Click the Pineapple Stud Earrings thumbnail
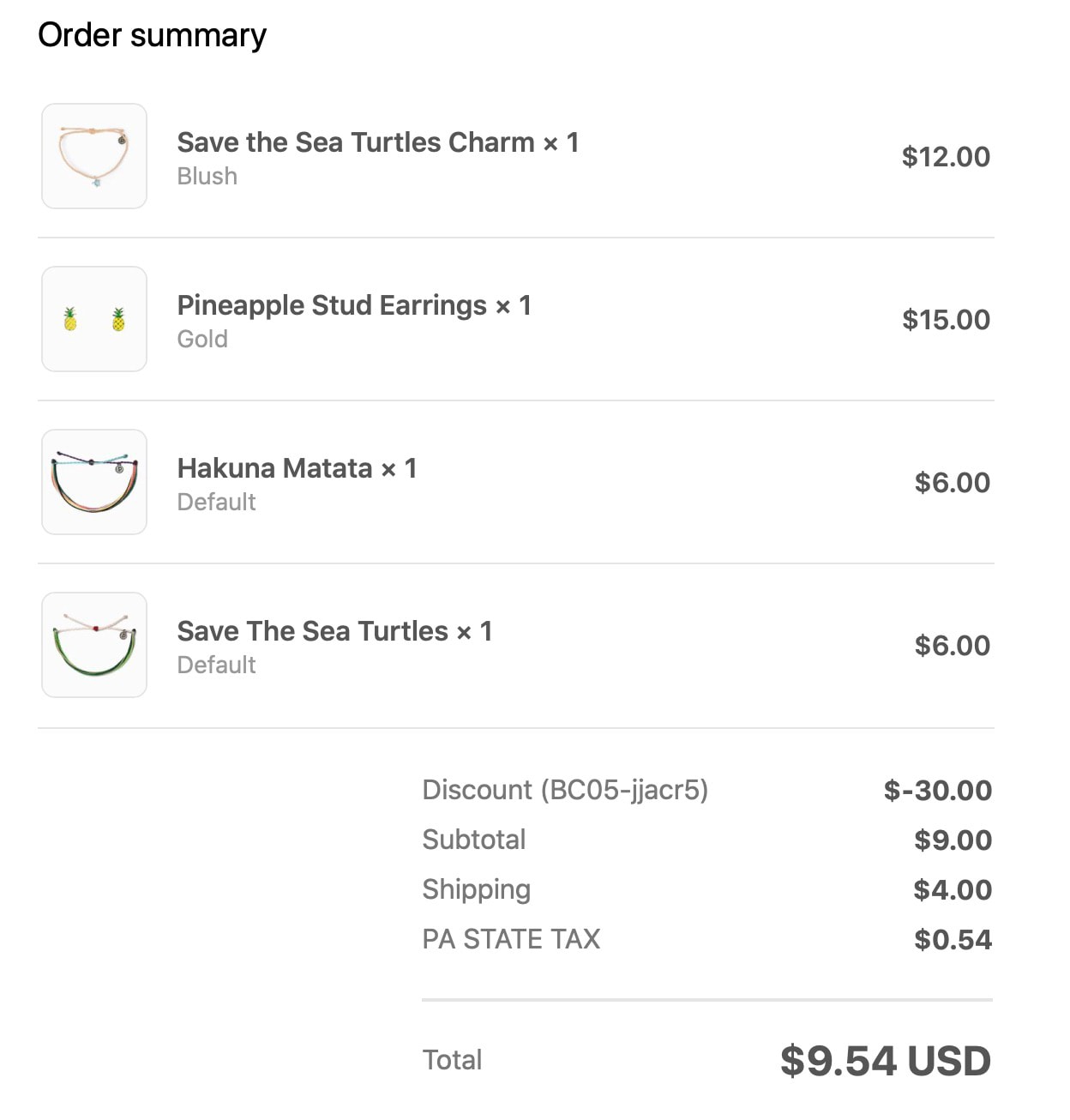The width and height of the screenshot is (1070, 1120). click(94, 319)
